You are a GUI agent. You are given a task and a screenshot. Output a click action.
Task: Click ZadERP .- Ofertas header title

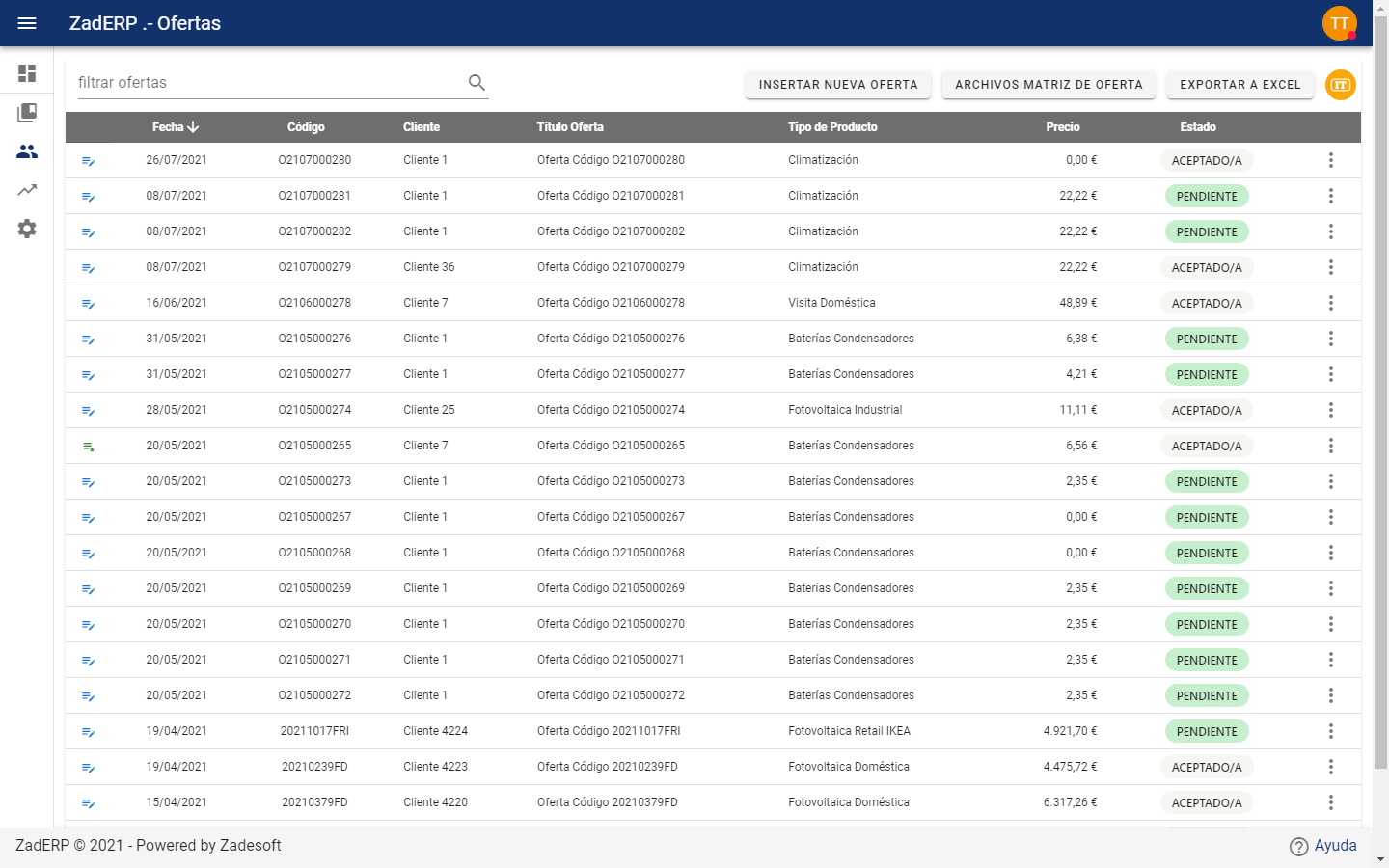pyautogui.click(x=145, y=23)
